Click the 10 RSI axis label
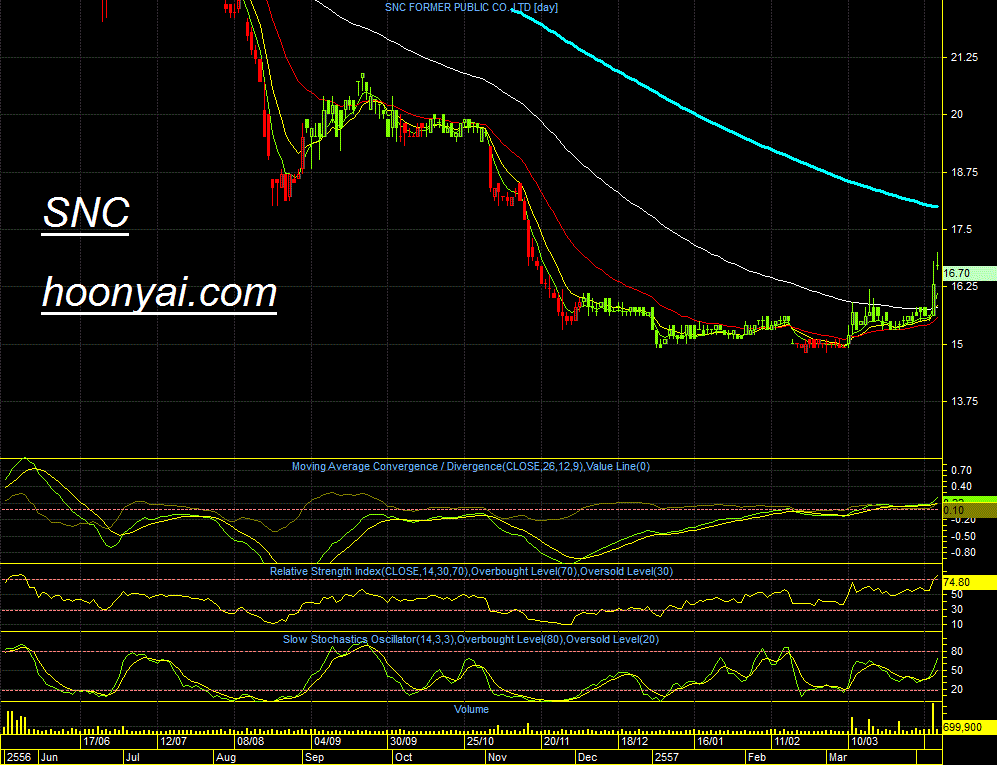Viewport: 997px width, 765px height. [957, 624]
